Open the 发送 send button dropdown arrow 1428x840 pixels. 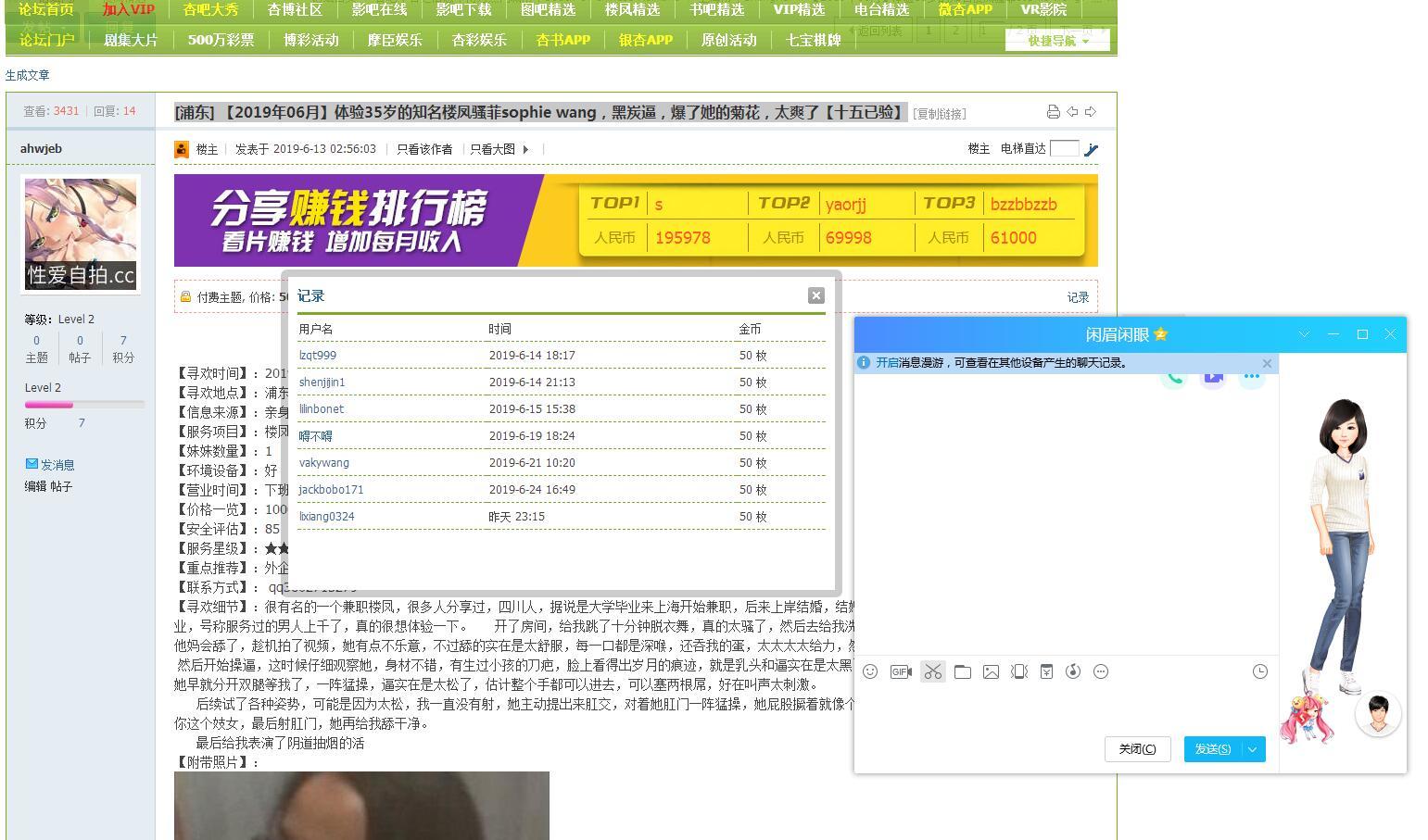[x=1253, y=749]
